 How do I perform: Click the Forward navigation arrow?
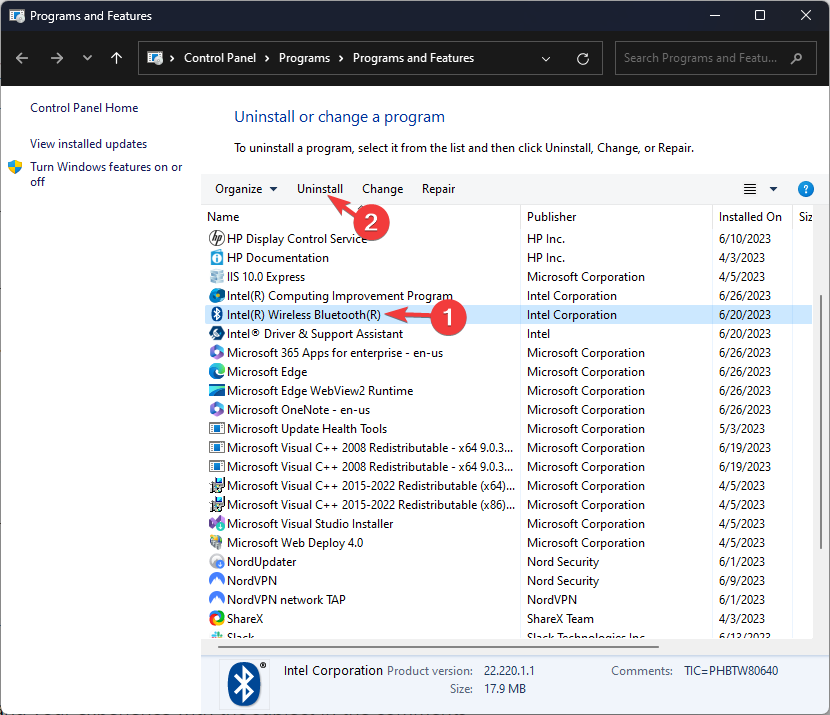(57, 58)
